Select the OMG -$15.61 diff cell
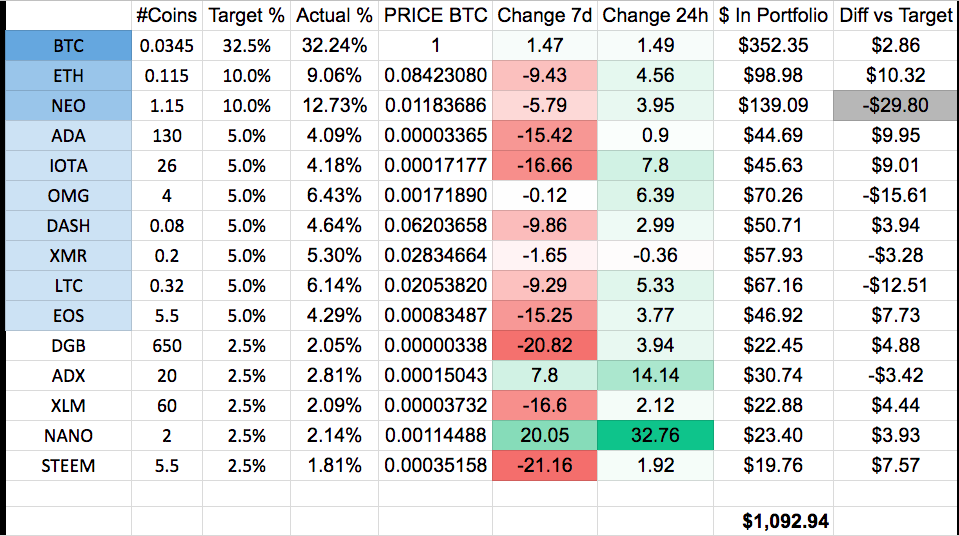 coord(896,195)
